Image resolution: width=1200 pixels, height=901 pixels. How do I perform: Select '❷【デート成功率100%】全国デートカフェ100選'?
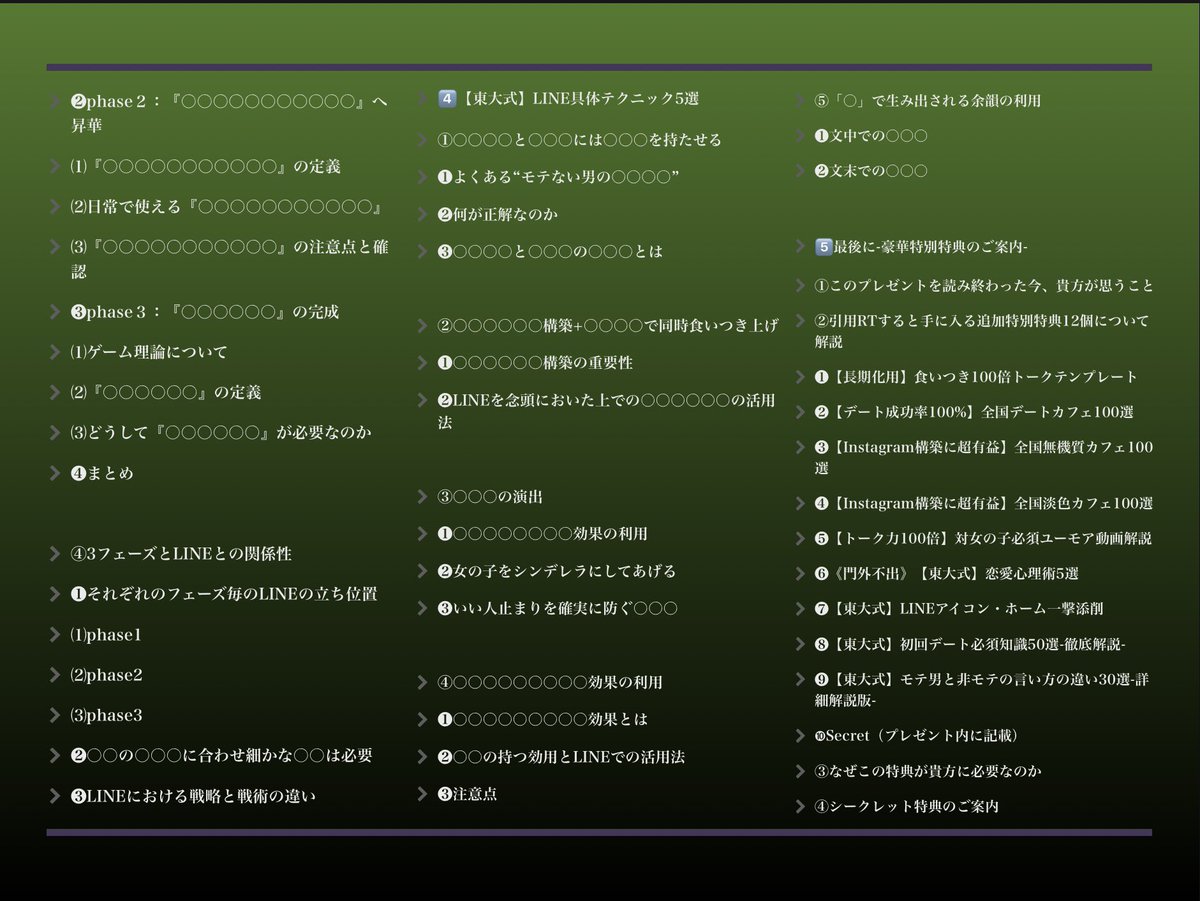click(974, 412)
